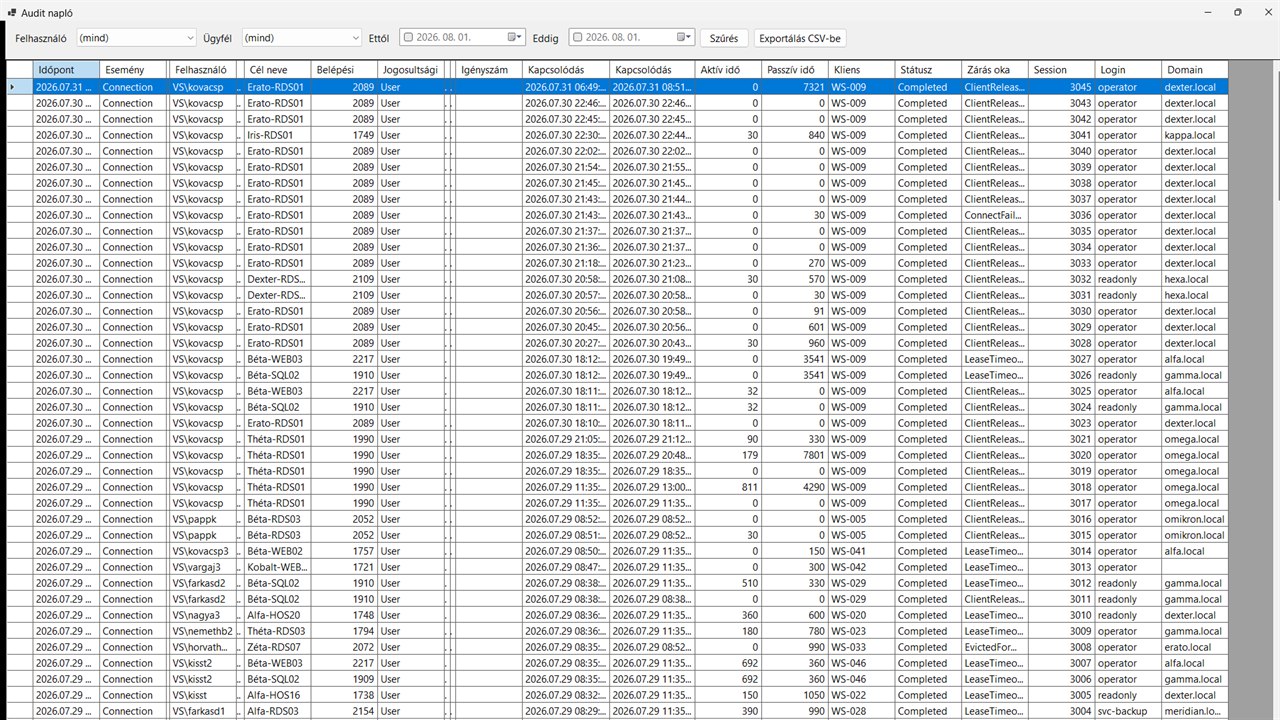
Task: Select the Kobalt-WEB target cell
Action: pos(277,567)
